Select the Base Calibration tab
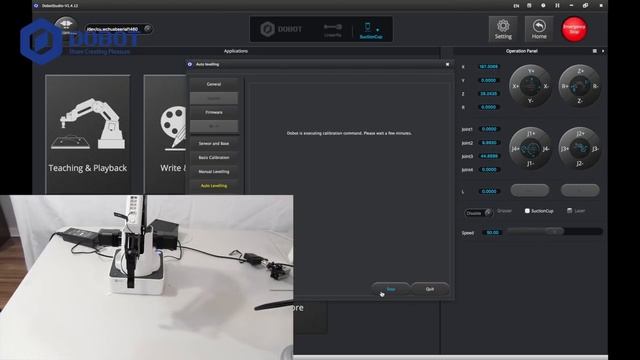Viewport: 640px width, 360px height. coord(214,158)
